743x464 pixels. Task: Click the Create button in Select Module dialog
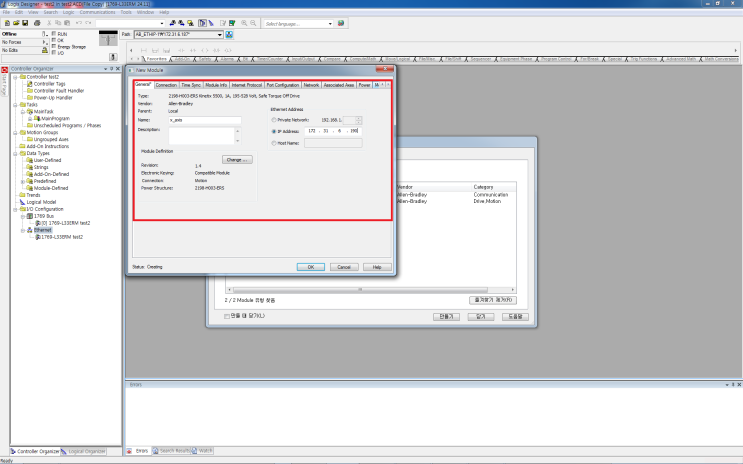tap(446, 317)
